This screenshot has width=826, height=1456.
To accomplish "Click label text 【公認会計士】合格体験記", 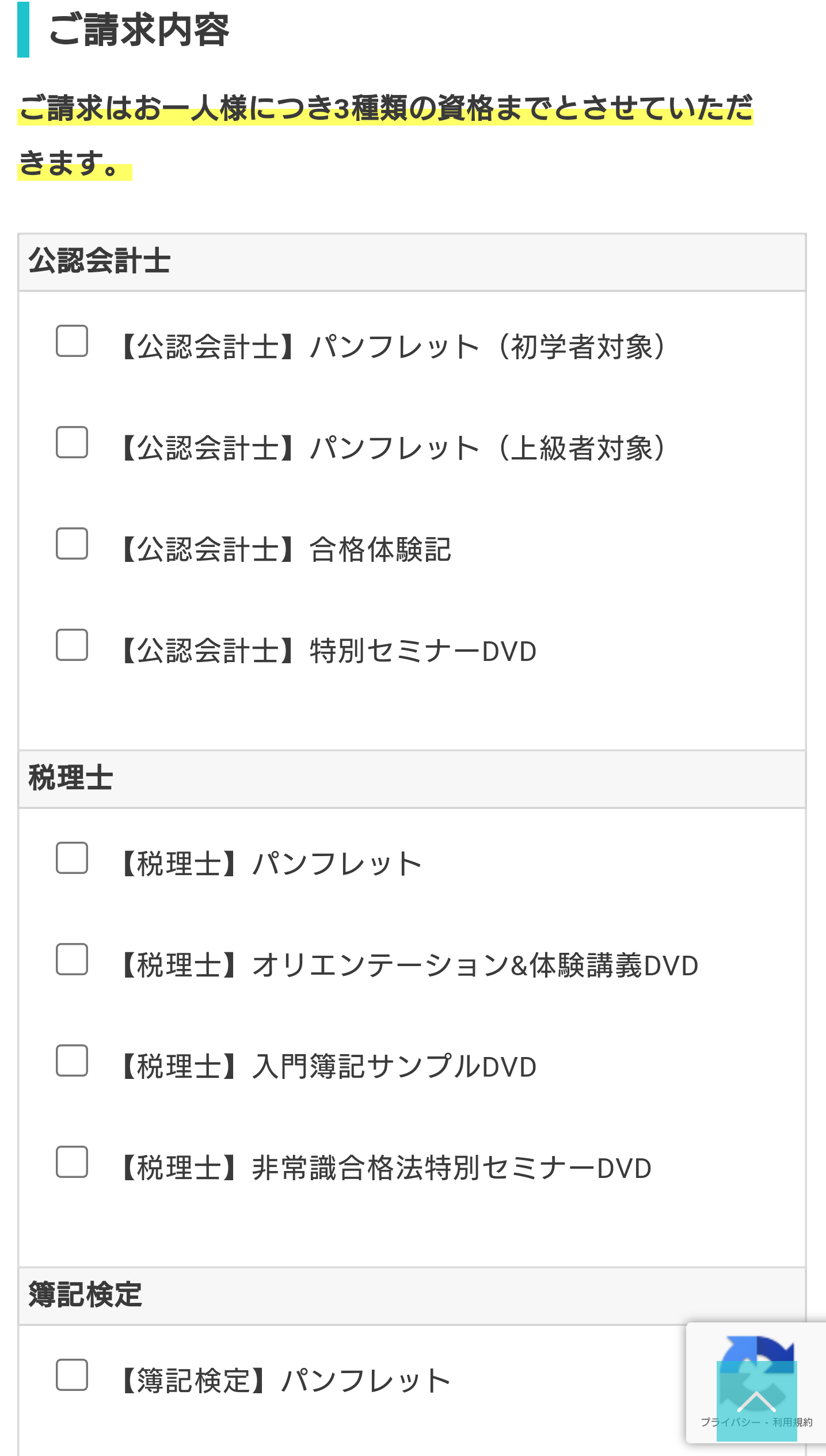I will [285, 549].
